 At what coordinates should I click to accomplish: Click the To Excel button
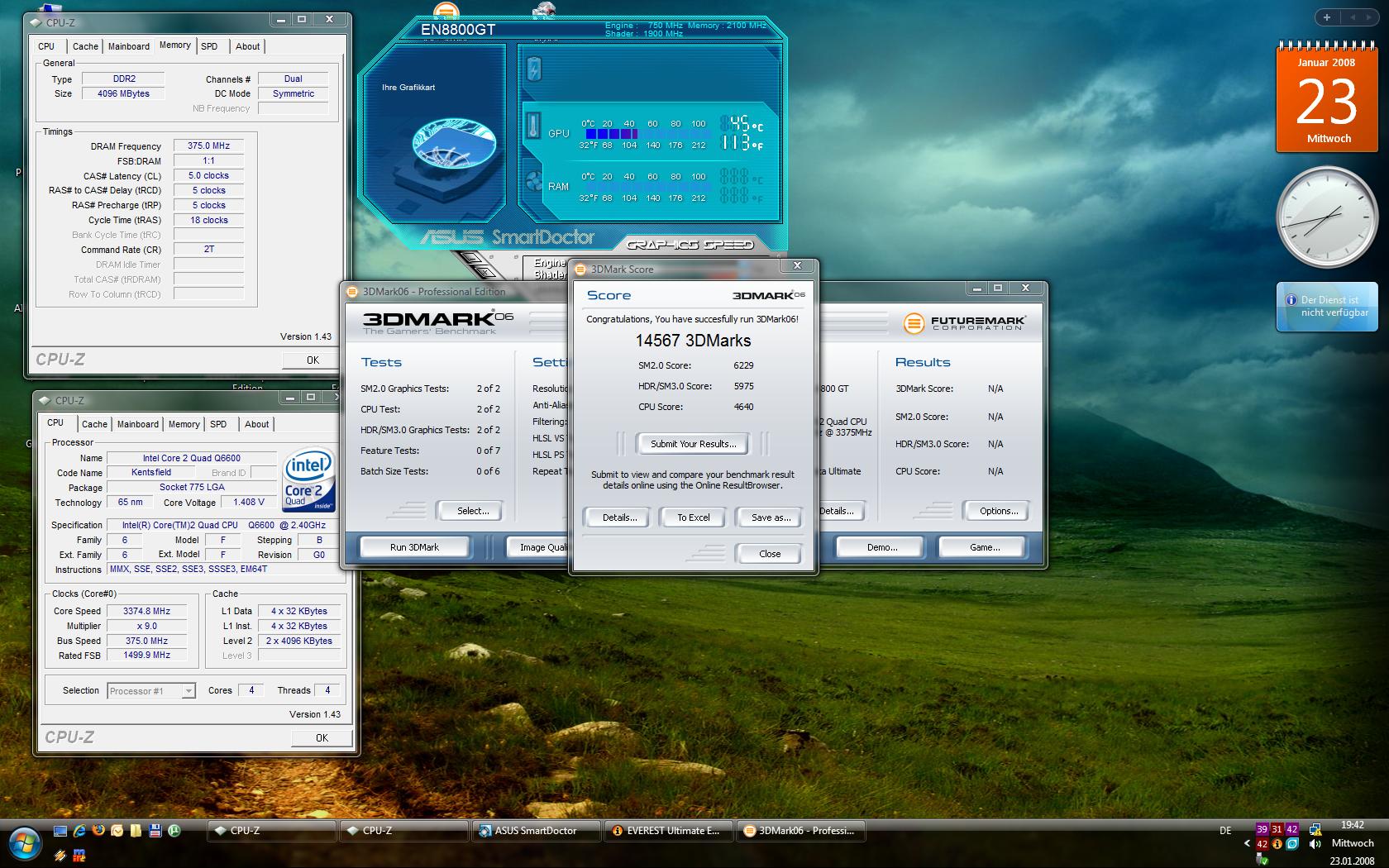coord(694,517)
